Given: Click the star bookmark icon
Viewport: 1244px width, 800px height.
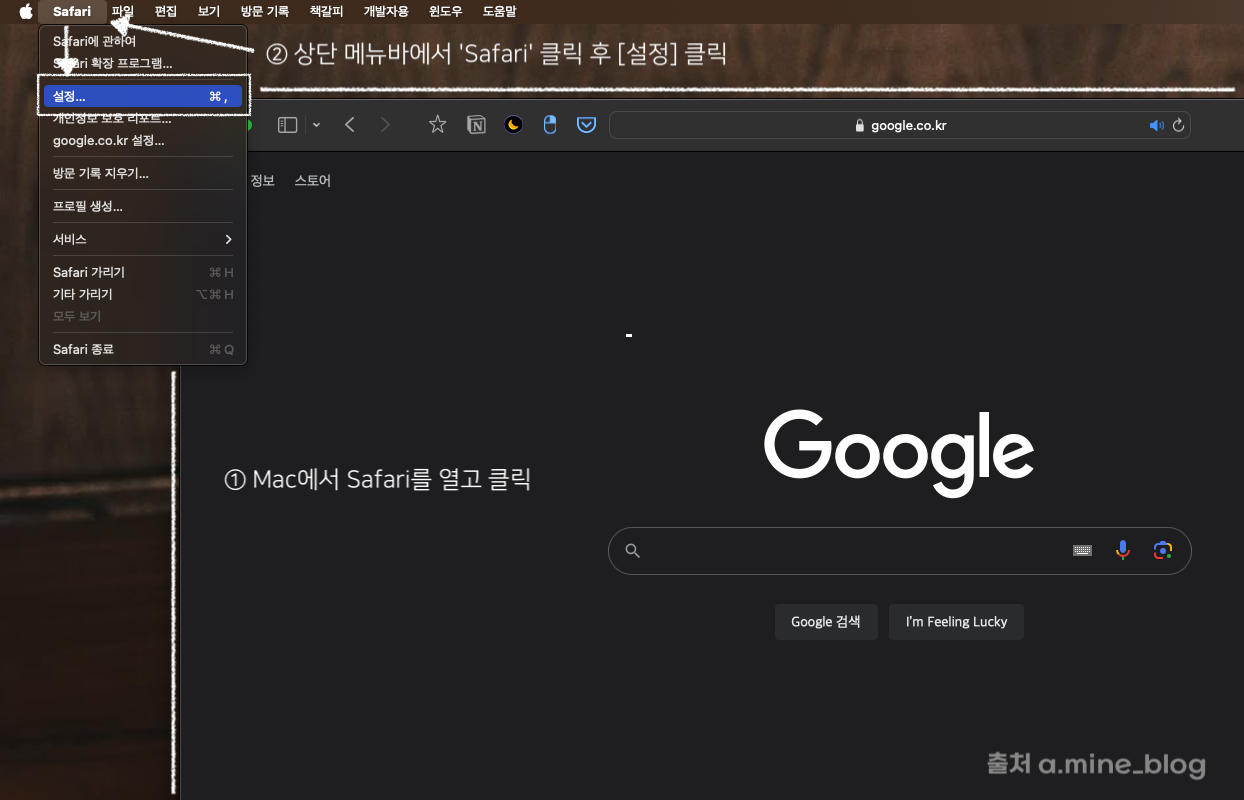Looking at the screenshot, I should click(437, 125).
